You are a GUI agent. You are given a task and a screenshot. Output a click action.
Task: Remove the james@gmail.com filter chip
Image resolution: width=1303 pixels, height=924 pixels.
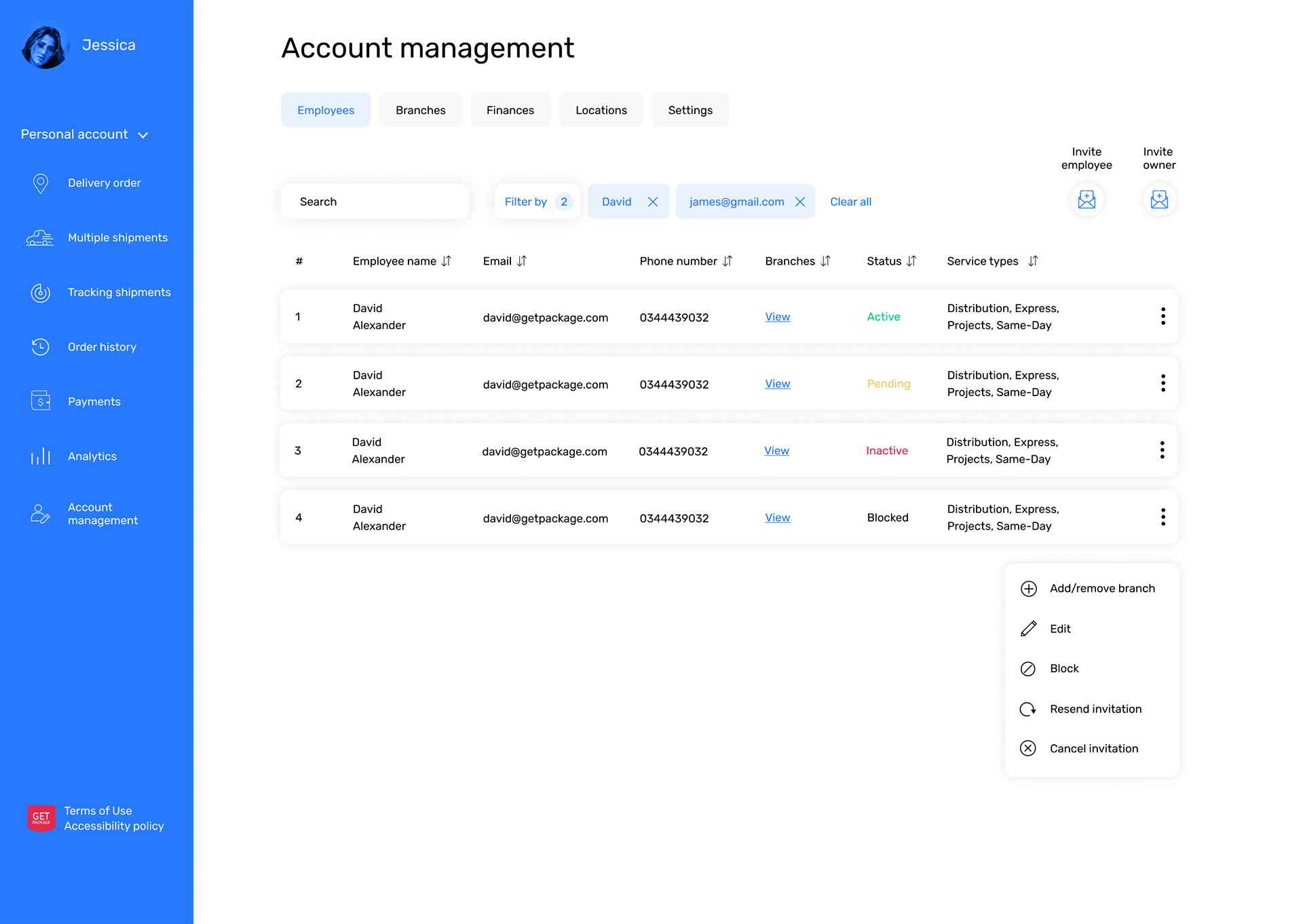click(x=800, y=201)
